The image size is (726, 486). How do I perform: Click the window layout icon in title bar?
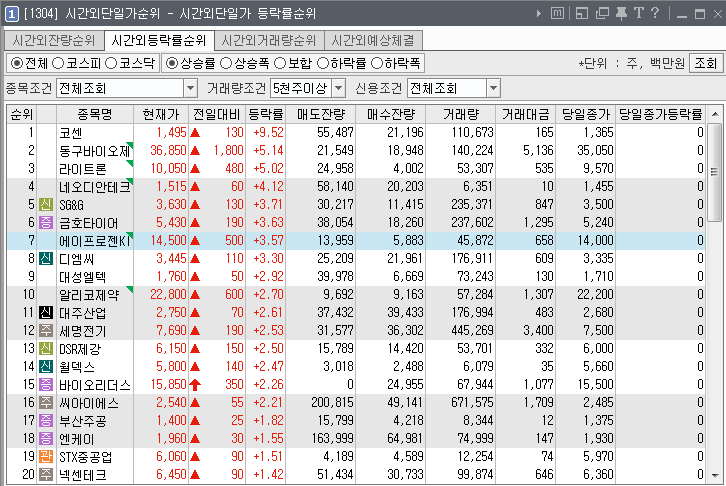click(x=582, y=13)
